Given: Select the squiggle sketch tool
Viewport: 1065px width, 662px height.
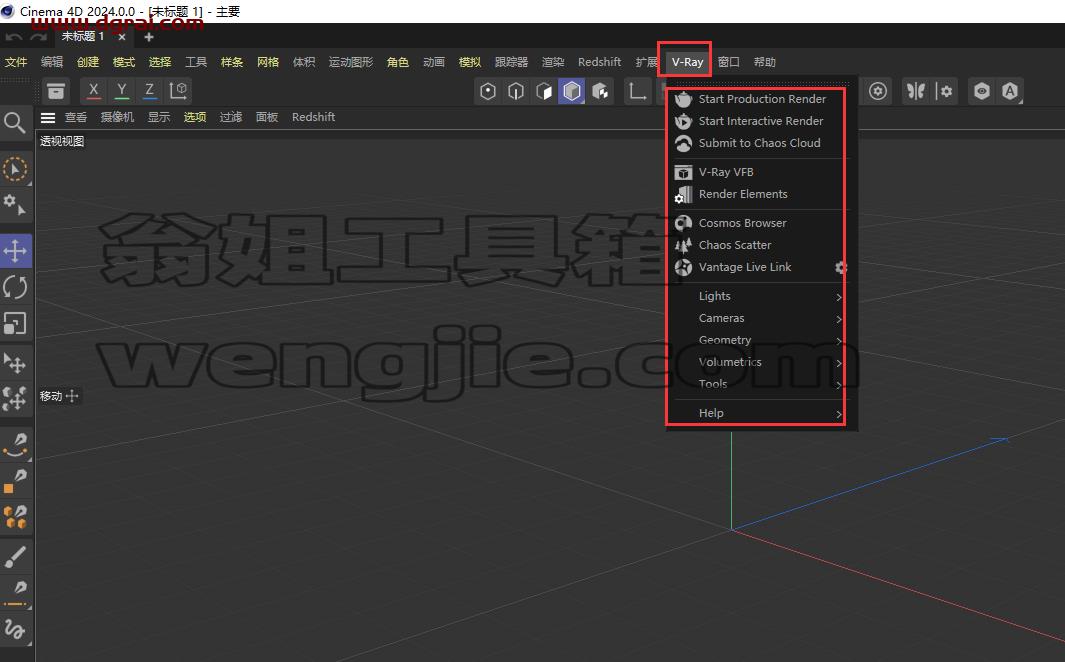Looking at the screenshot, I should pyautogui.click(x=15, y=629).
